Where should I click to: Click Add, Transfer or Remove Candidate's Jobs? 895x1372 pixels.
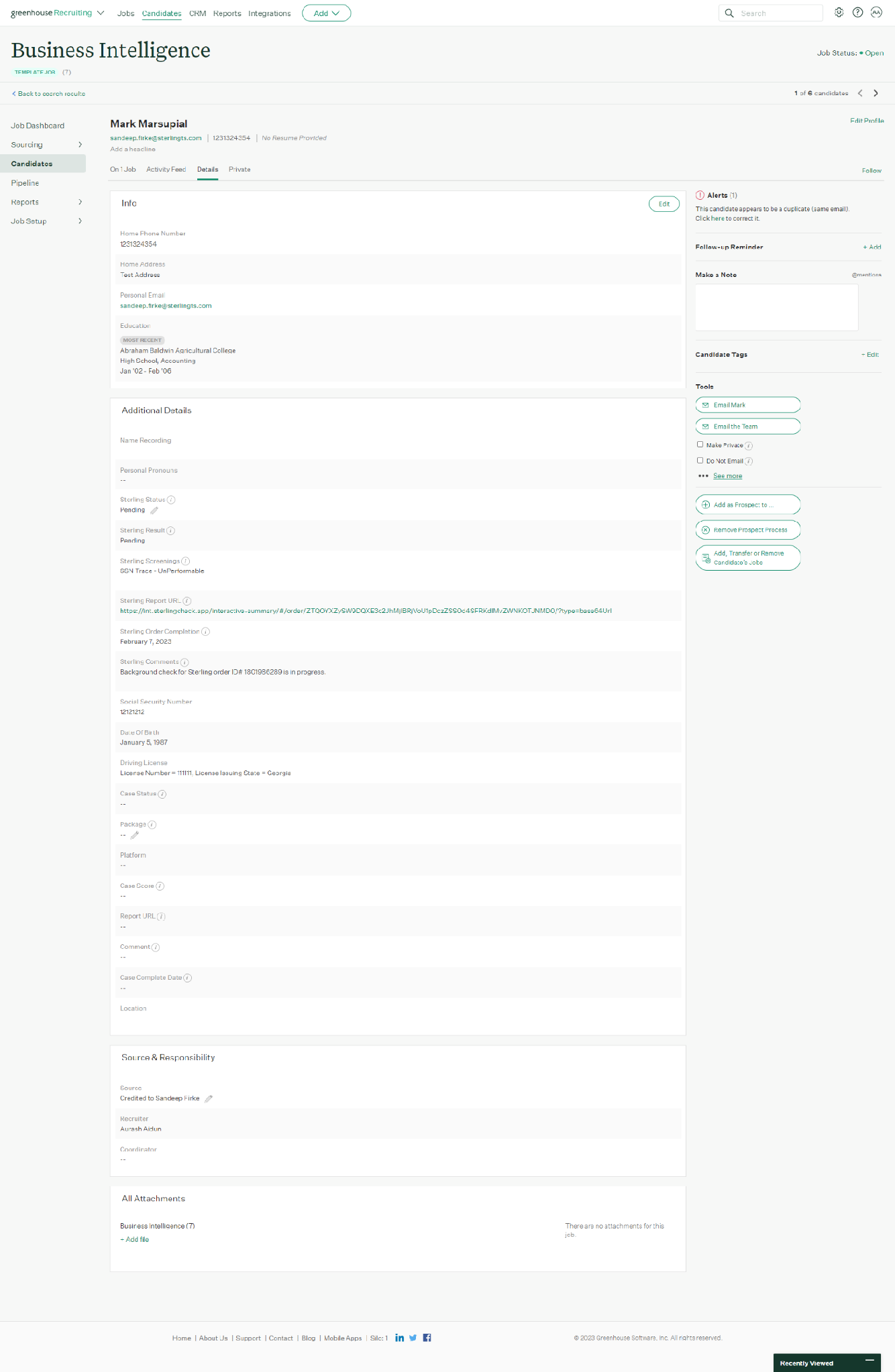tap(748, 558)
